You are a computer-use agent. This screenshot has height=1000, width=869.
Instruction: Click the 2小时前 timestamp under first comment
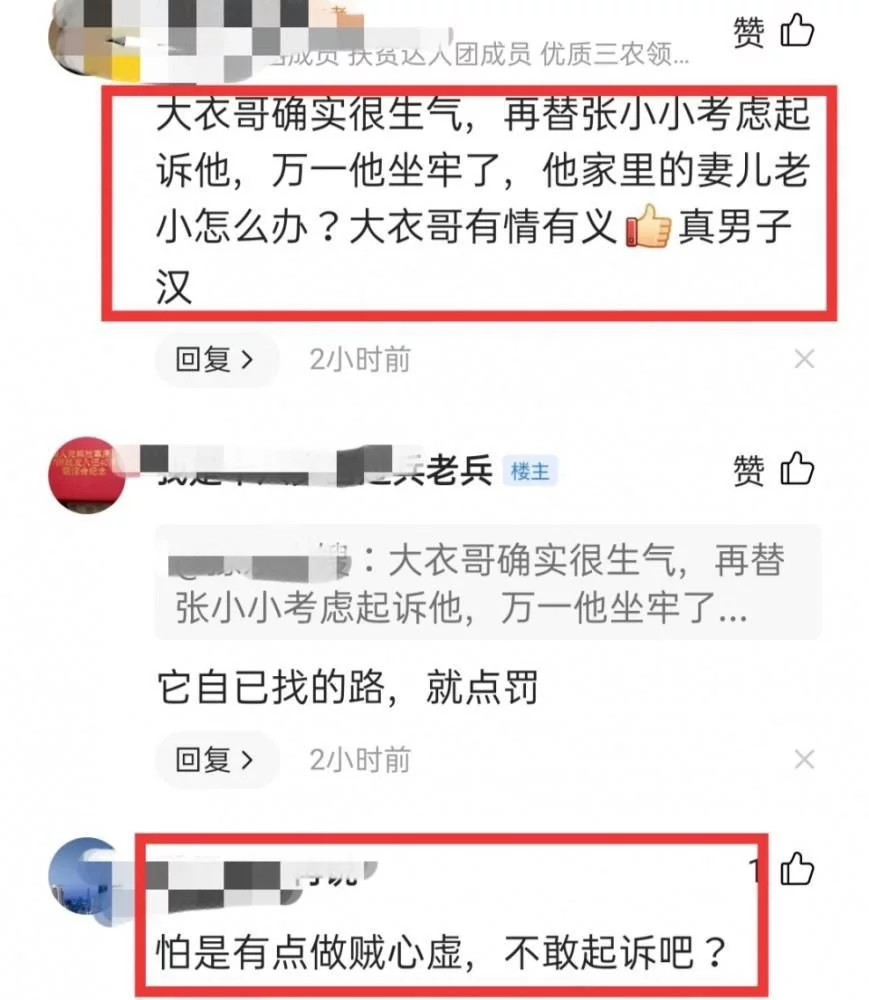360,360
